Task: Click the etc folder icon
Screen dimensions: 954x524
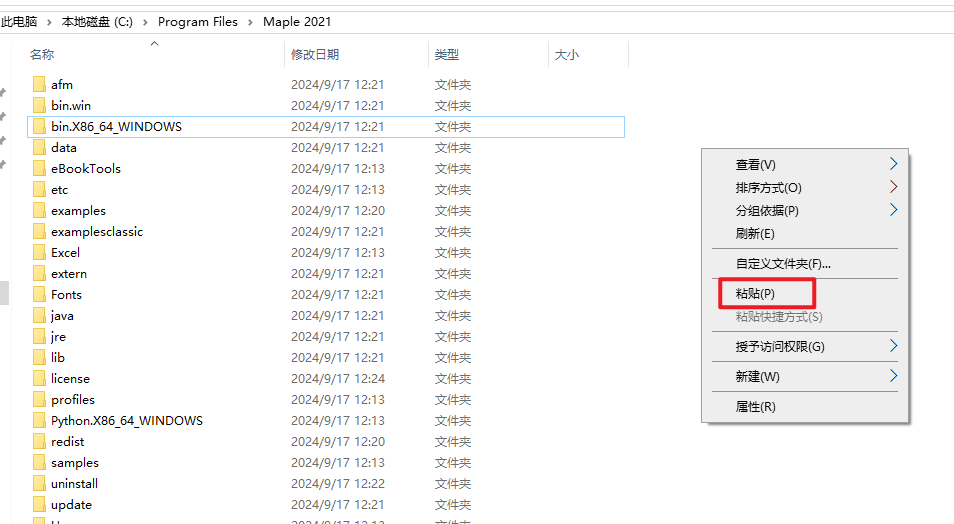Action: tap(40, 189)
